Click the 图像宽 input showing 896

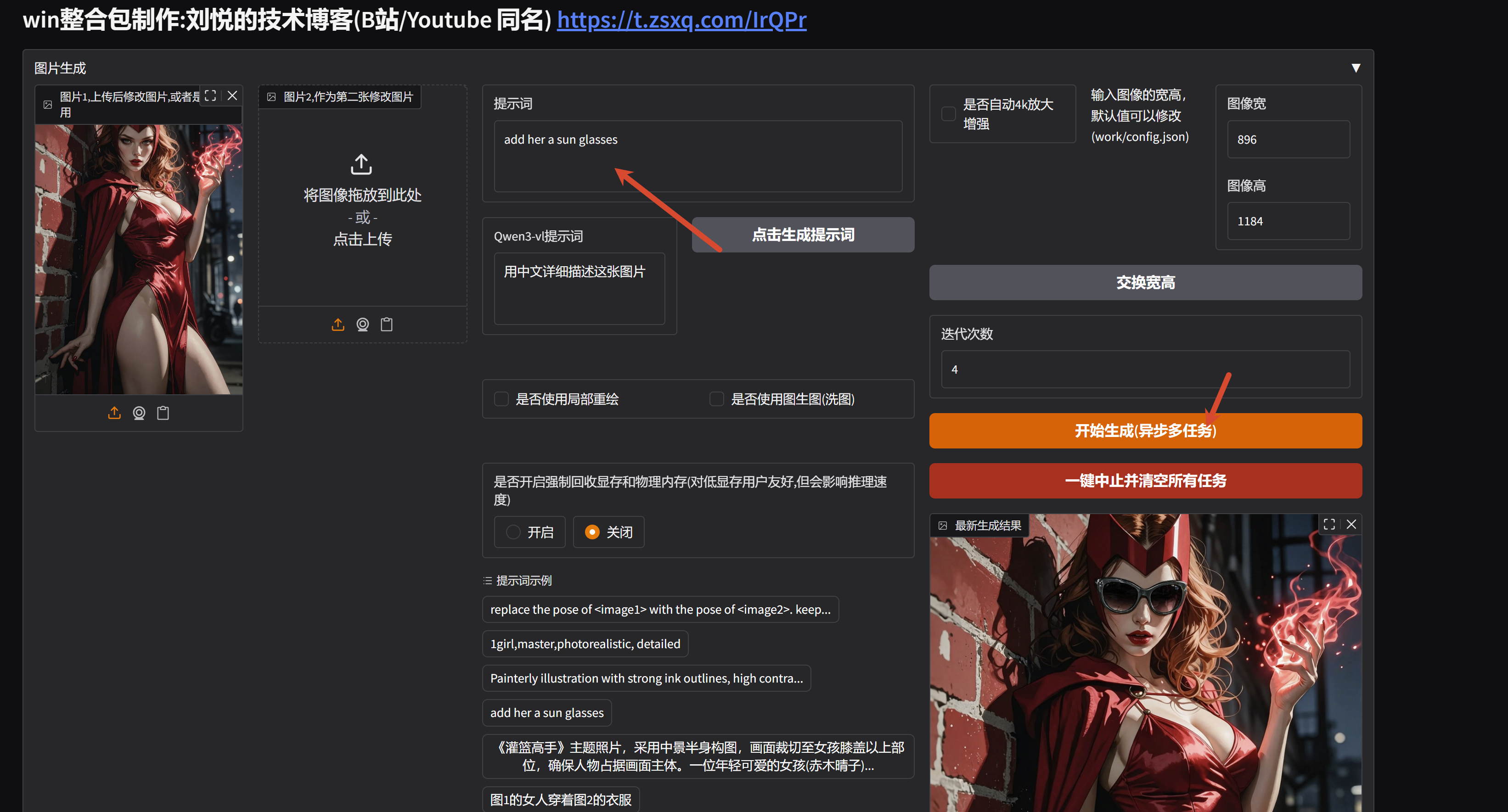pyautogui.click(x=1289, y=139)
